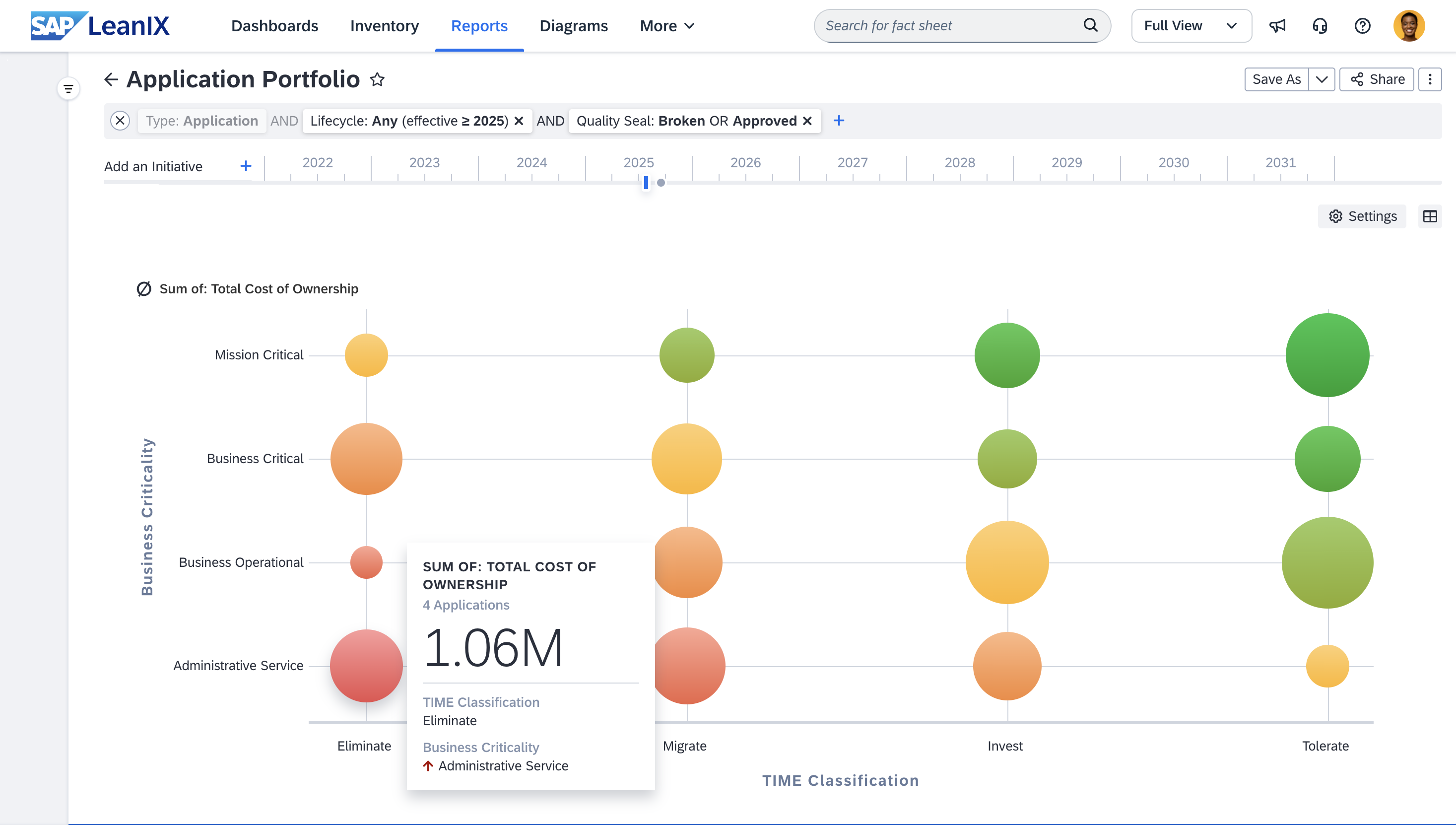Click the blue timeline slider handle
This screenshot has width=1456, height=825.
coord(646,183)
